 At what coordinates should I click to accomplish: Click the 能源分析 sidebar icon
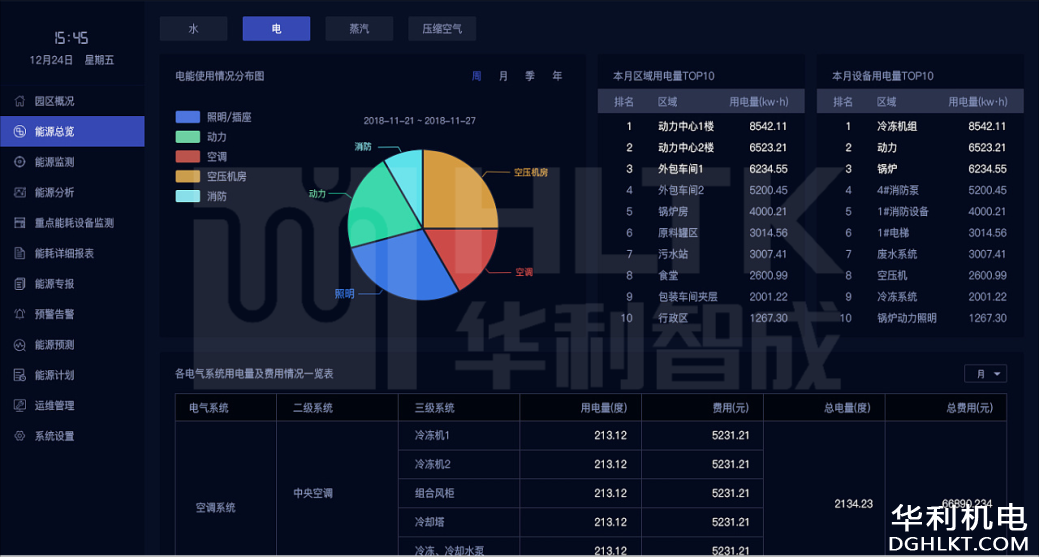point(20,192)
